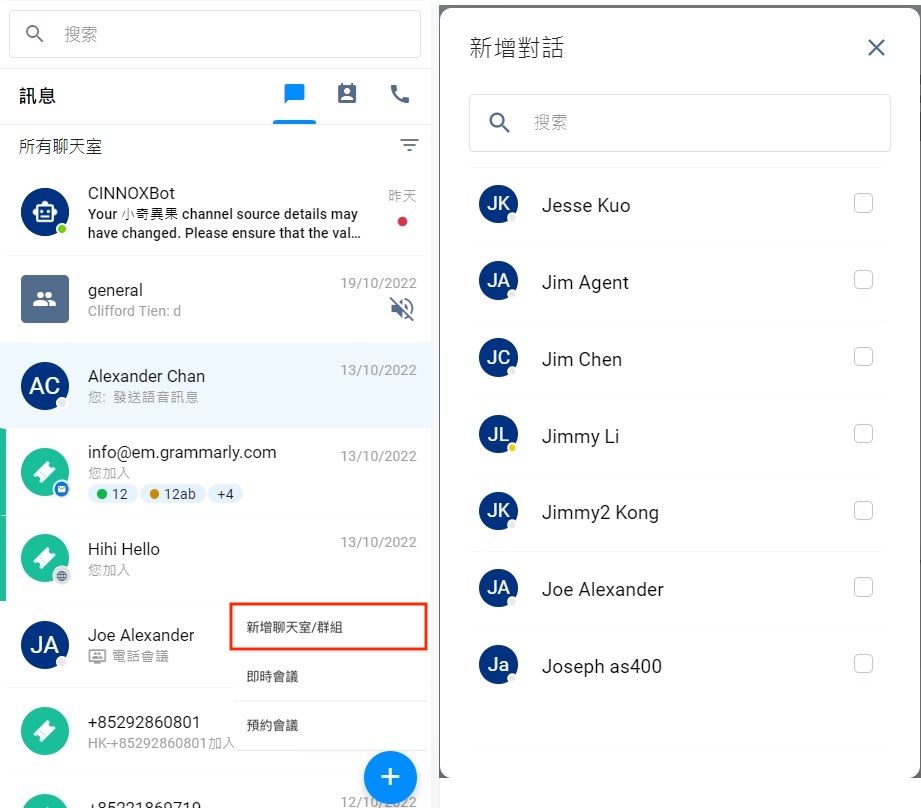The width and height of the screenshot is (921, 808).
Task: Open the chat messages tab icon
Action: tap(294, 93)
